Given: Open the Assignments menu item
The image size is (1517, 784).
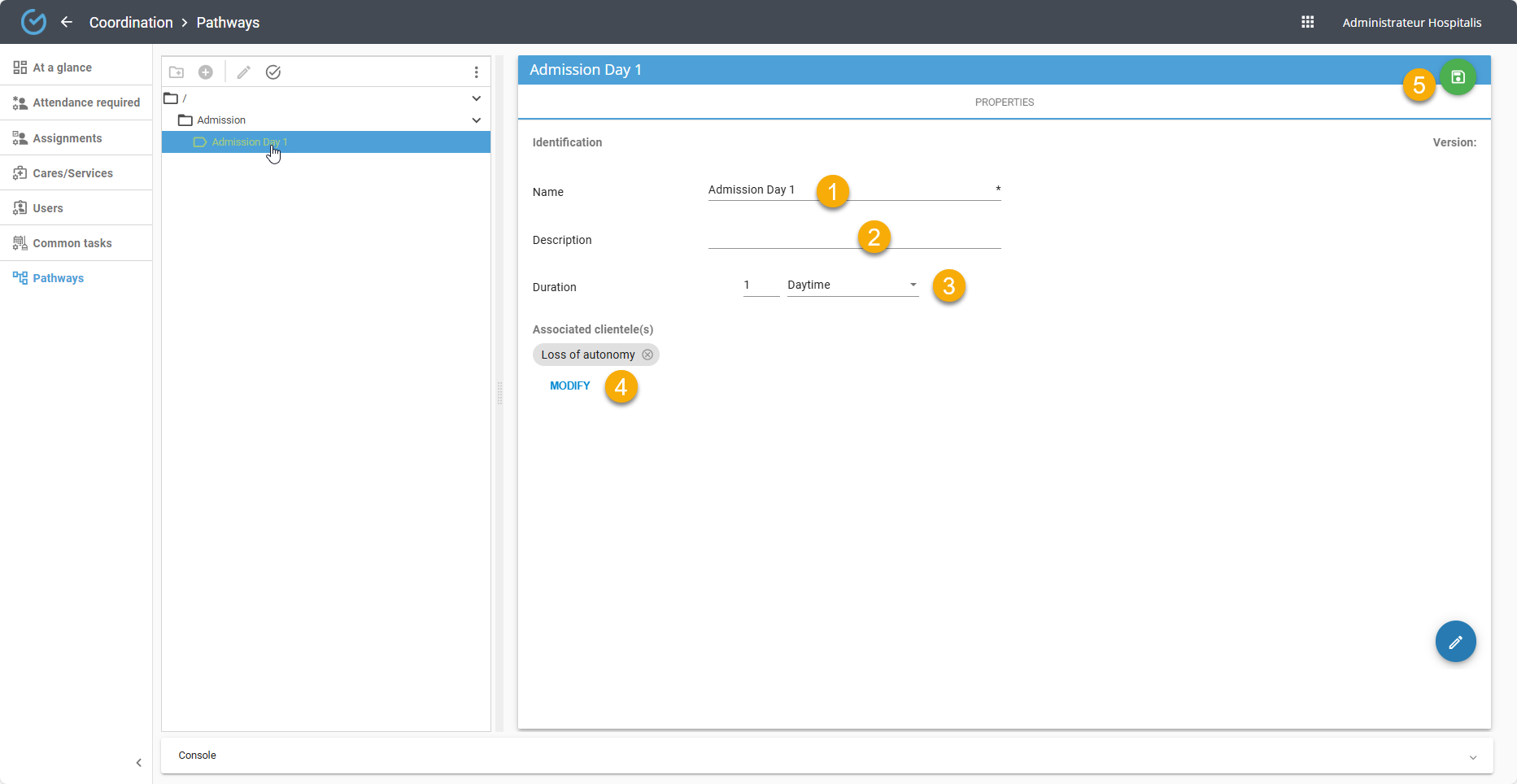Looking at the screenshot, I should pyautogui.click(x=68, y=138).
